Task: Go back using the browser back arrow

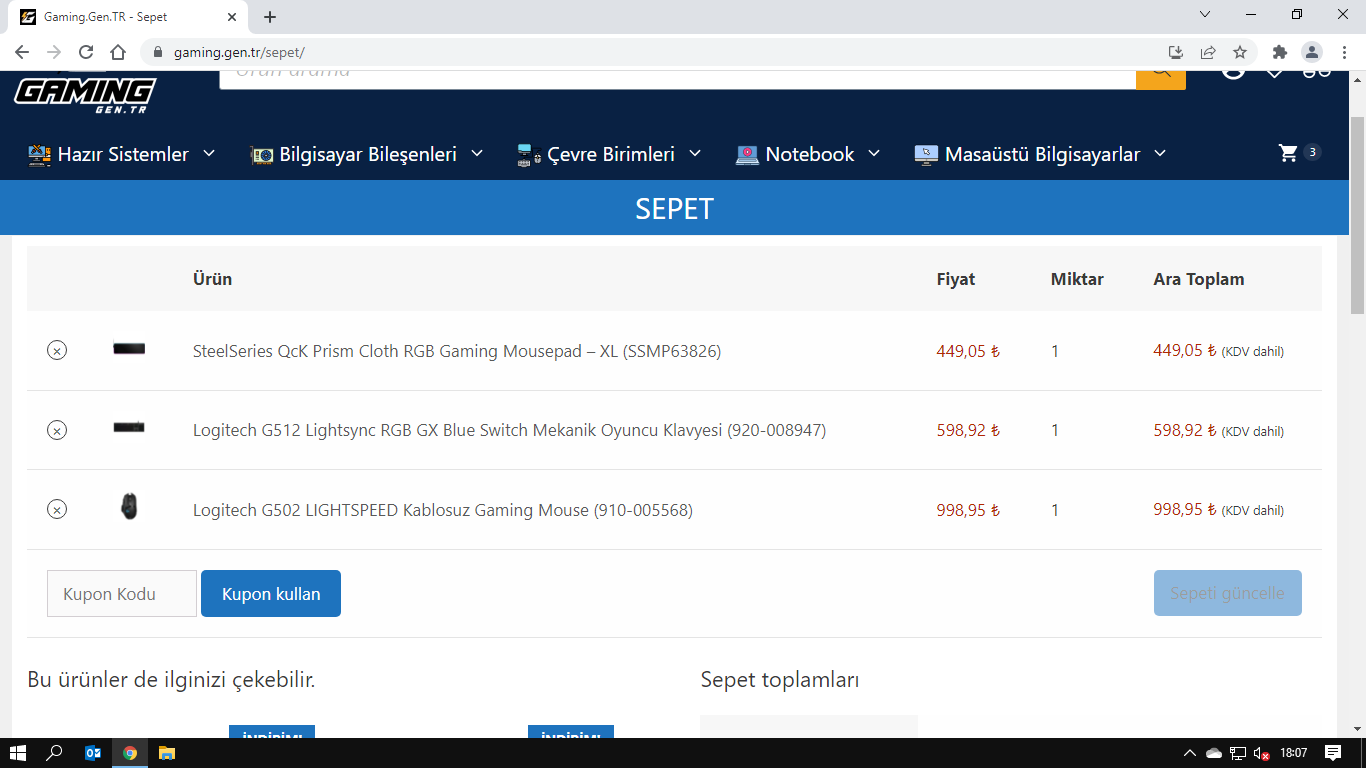Action: 22,52
